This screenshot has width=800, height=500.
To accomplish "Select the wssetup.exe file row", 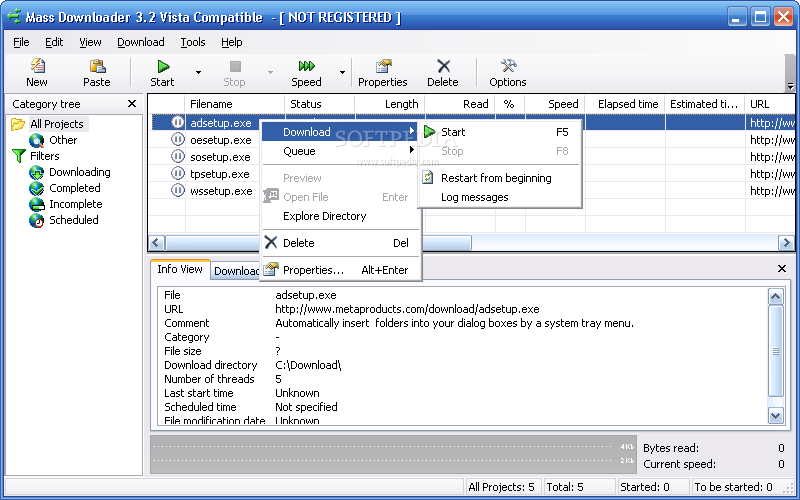I will click(x=221, y=191).
